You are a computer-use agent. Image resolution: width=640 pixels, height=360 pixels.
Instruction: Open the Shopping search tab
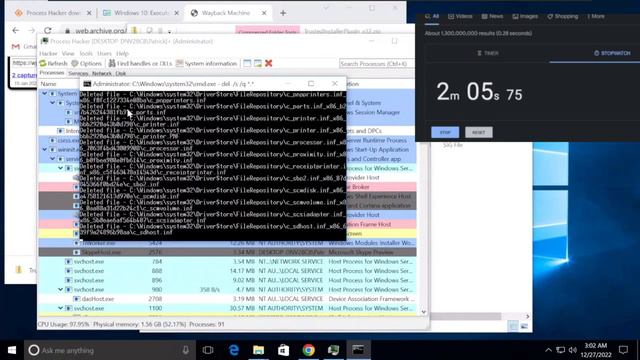click(x=563, y=16)
